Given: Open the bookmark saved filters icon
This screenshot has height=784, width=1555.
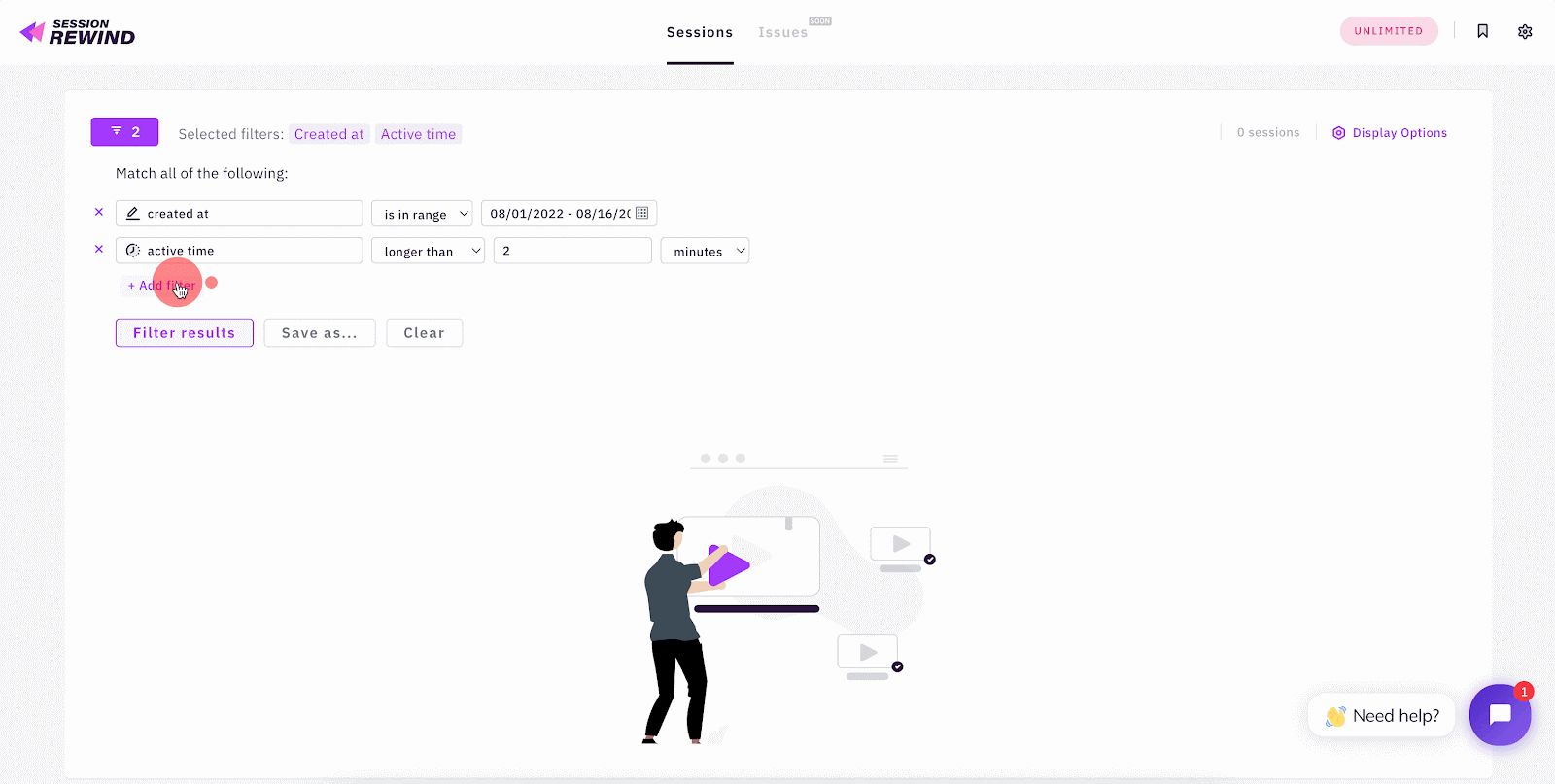Looking at the screenshot, I should point(1482,31).
